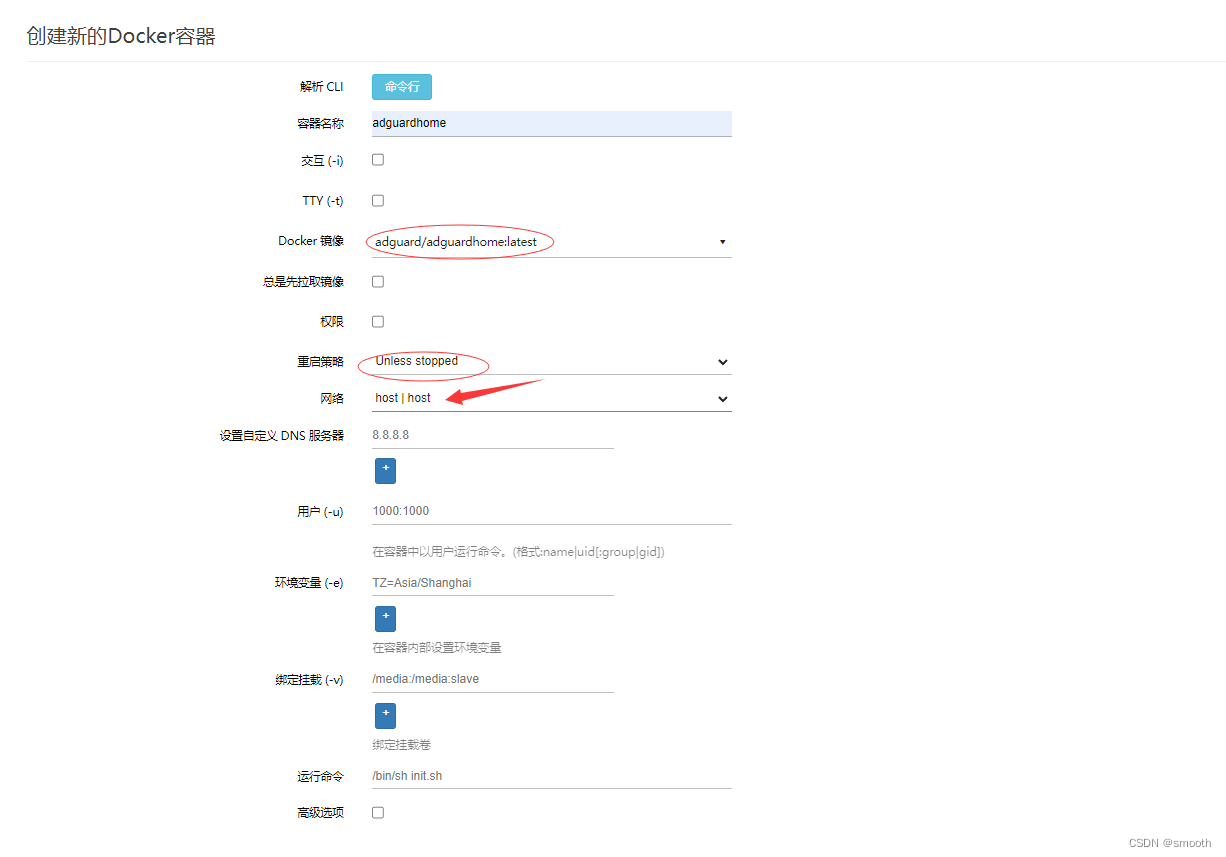Click the 在容器中以用户运行命令 hint text
The height and width of the screenshot is (857, 1226).
coord(518,552)
